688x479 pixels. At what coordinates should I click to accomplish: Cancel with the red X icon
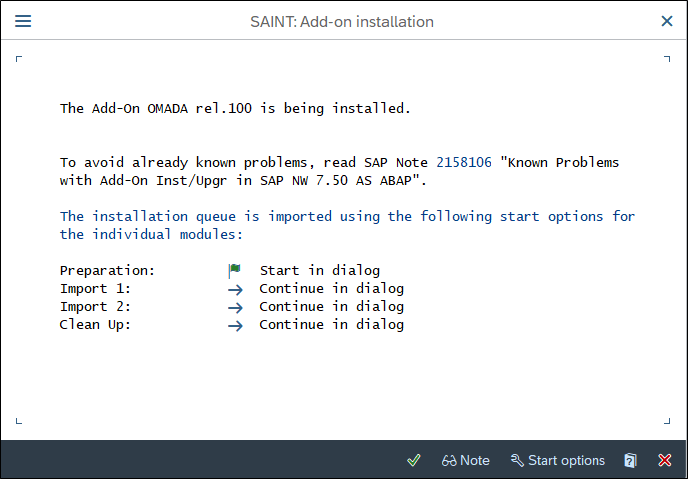point(665,460)
